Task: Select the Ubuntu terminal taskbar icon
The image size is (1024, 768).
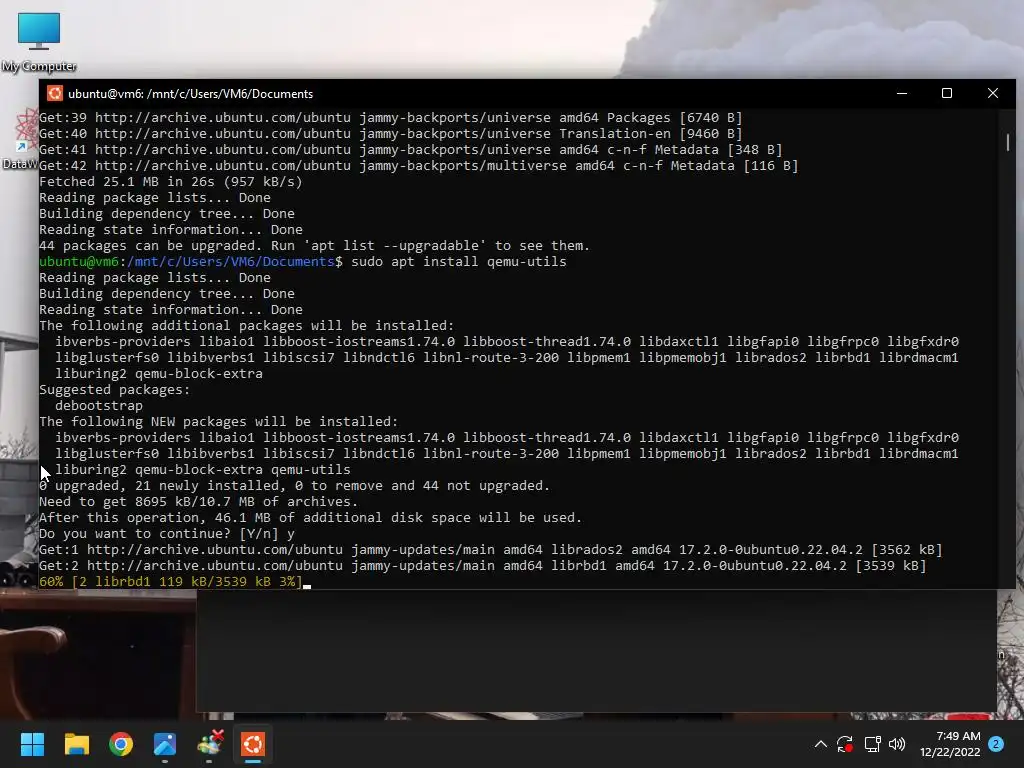Action: click(x=253, y=744)
